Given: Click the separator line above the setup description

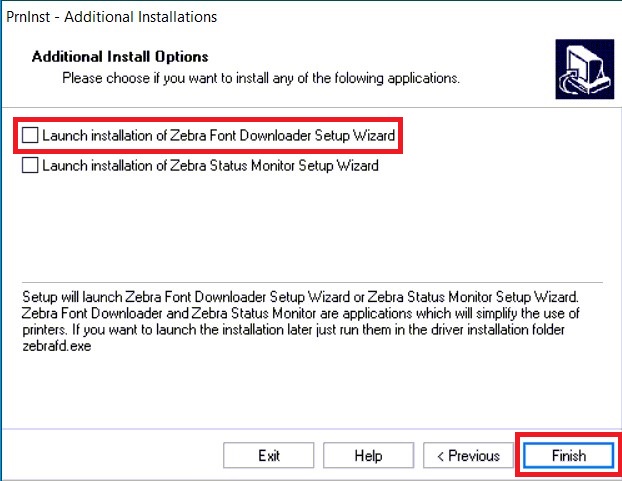Looking at the screenshot, I should pyautogui.click(x=312, y=282).
